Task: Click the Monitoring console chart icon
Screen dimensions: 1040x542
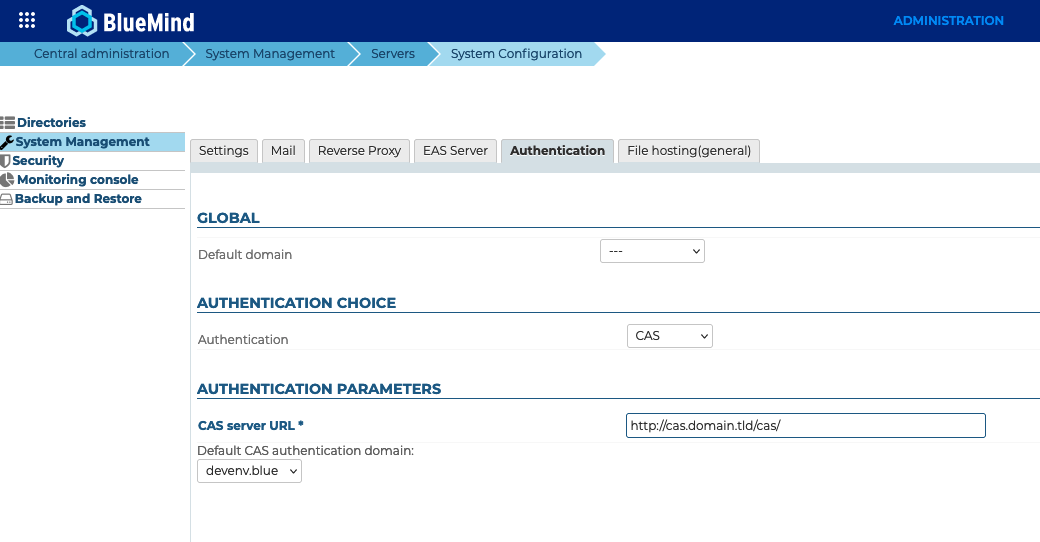Action: coord(8,180)
